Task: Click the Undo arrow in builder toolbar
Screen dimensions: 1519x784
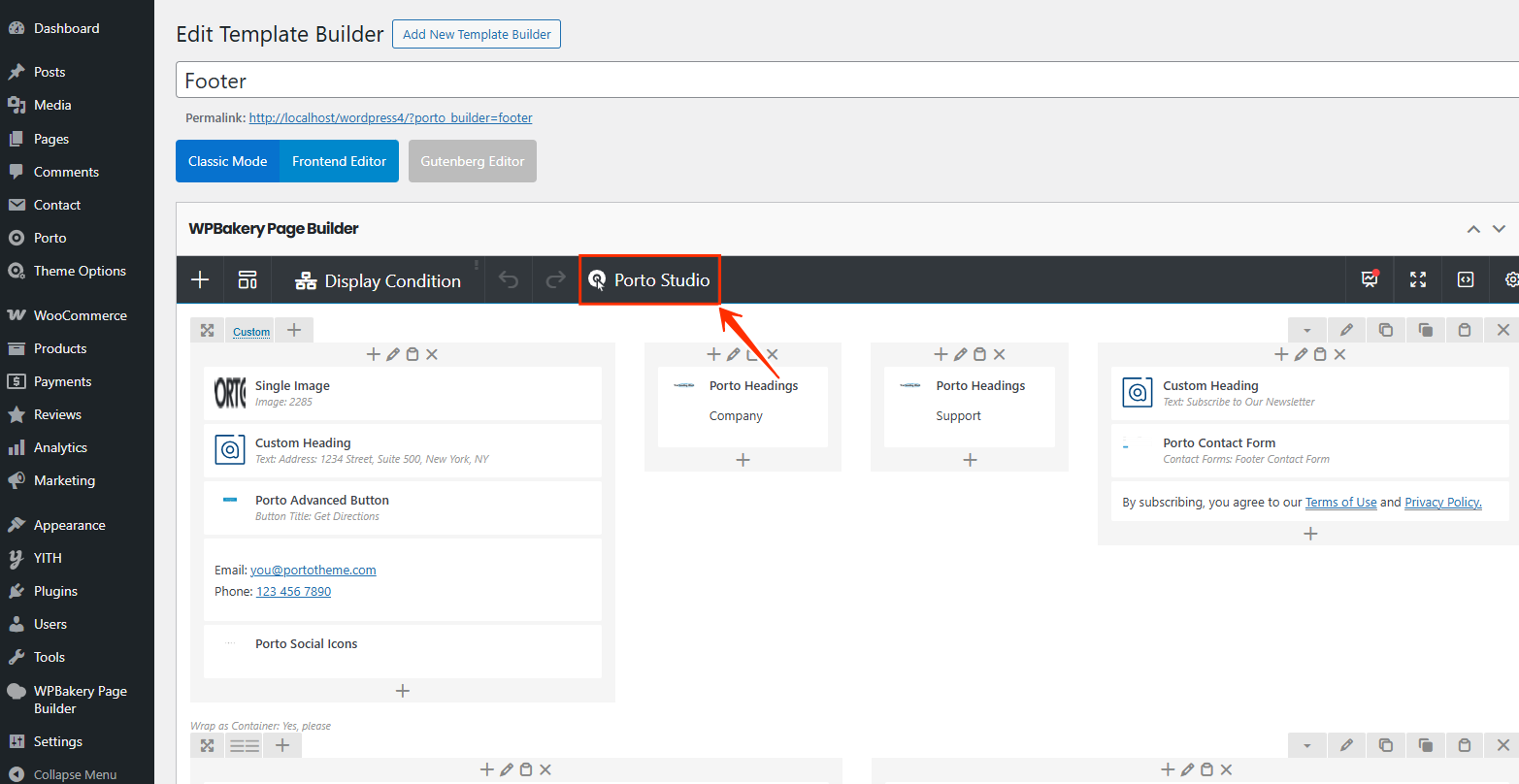Action: tap(509, 280)
